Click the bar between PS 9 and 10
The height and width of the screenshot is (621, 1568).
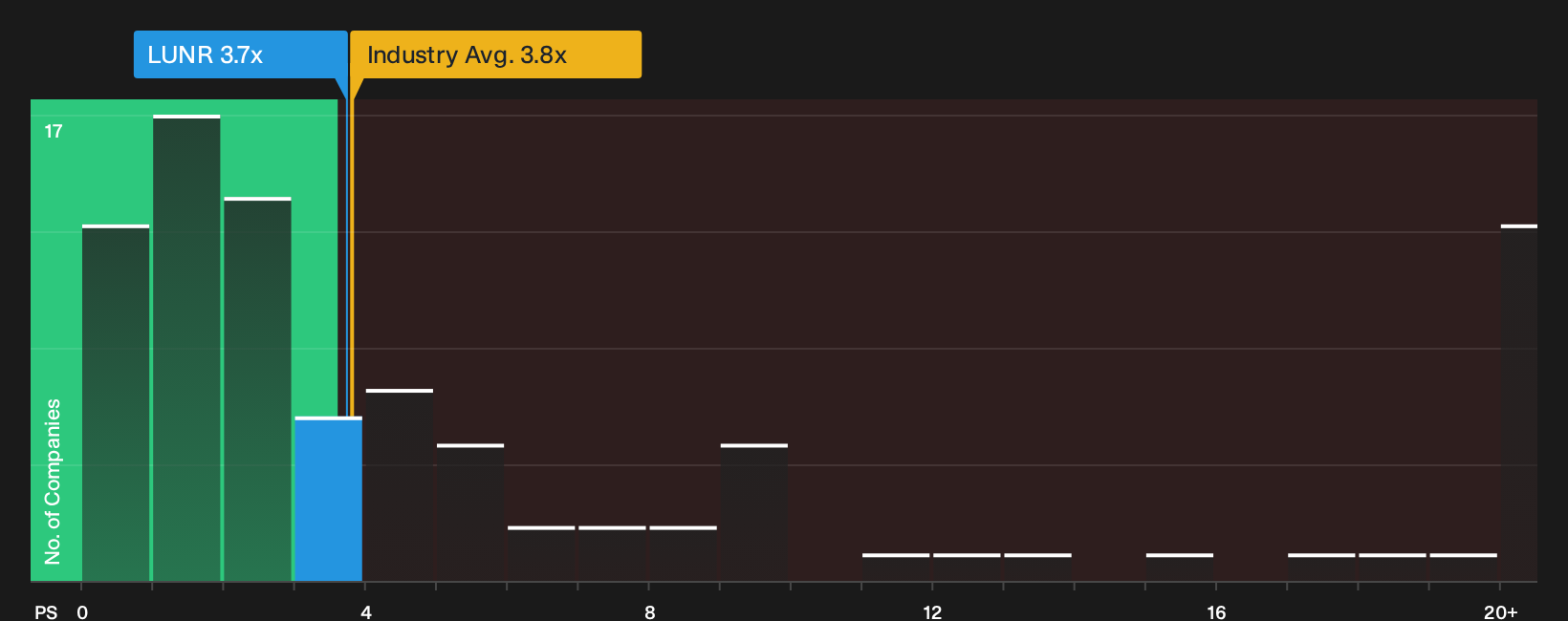754,513
